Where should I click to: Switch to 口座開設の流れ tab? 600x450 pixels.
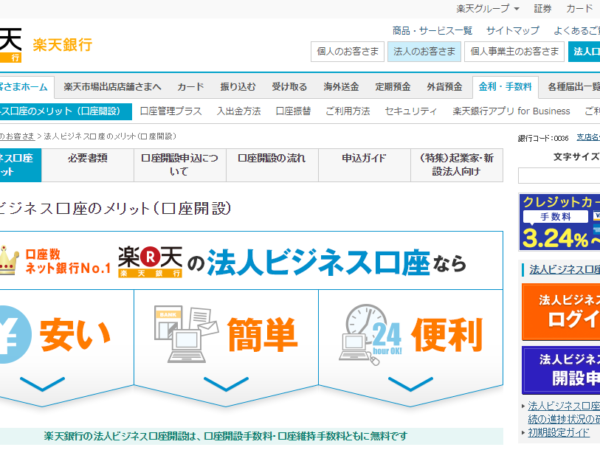coord(272,165)
